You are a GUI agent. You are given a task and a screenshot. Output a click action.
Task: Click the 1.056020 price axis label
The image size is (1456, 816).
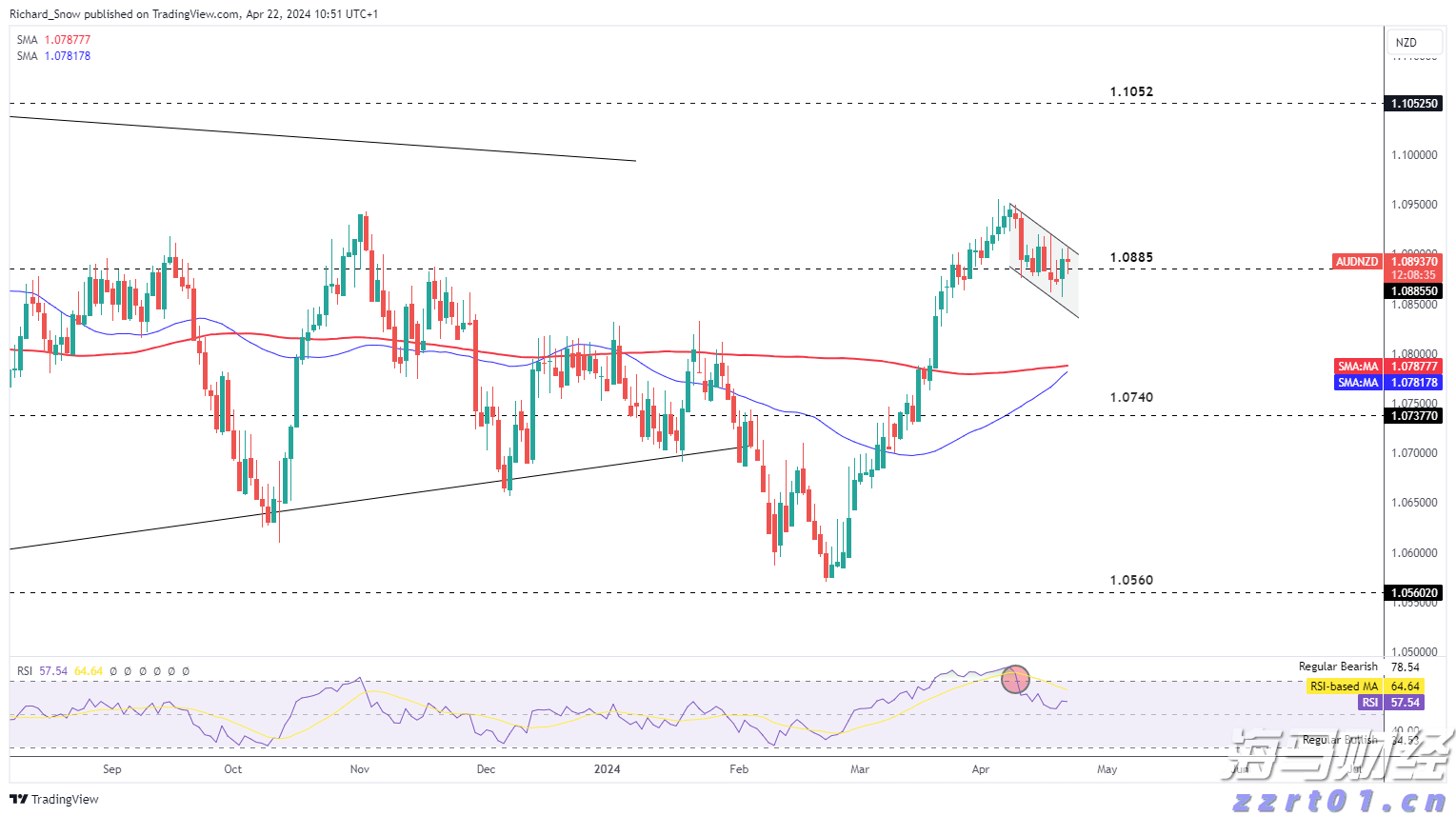pyautogui.click(x=1413, y=593)
